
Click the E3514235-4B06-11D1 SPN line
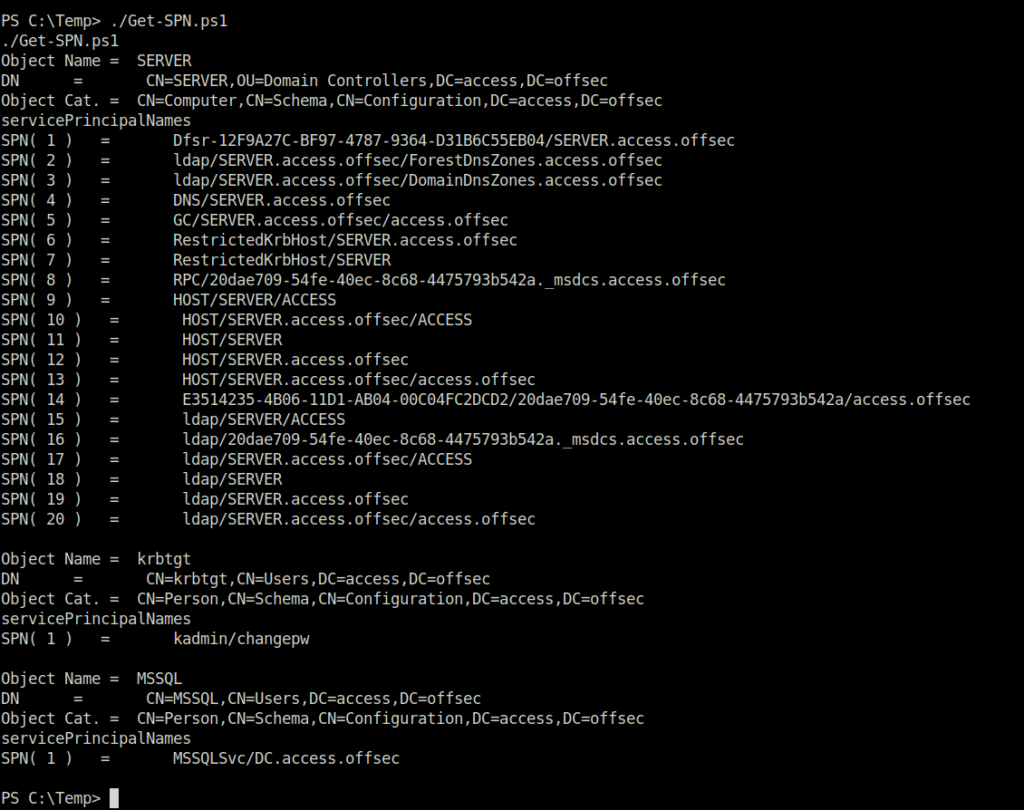click(x=576, y=400)
